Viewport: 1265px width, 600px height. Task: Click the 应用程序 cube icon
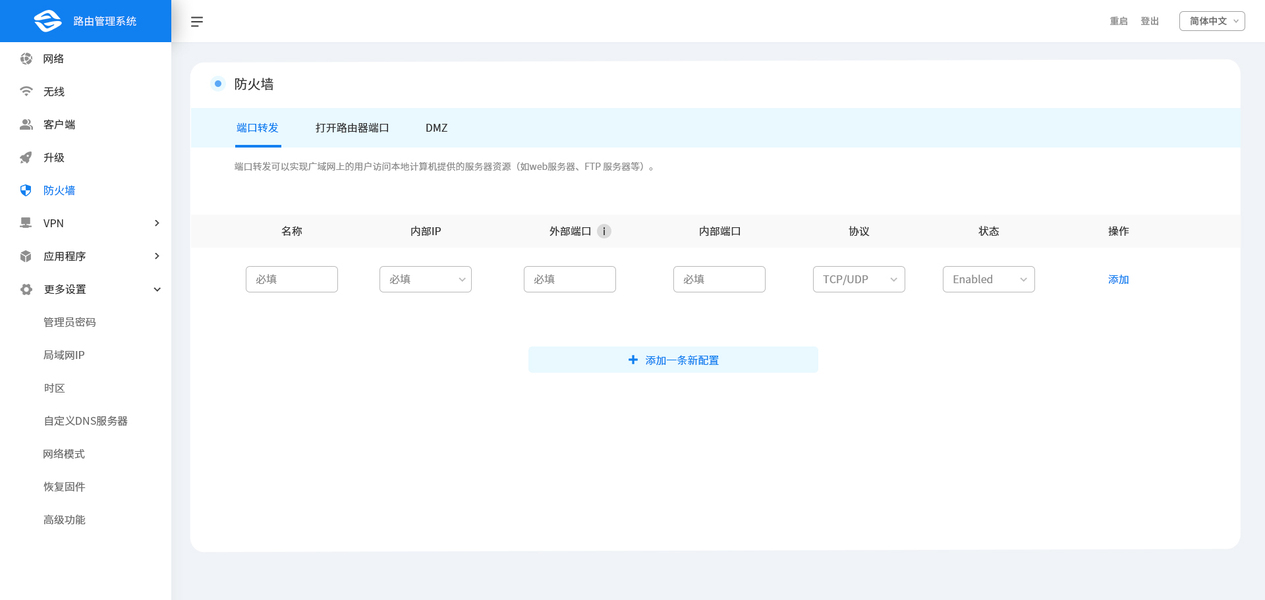click(x=26, y=256)
